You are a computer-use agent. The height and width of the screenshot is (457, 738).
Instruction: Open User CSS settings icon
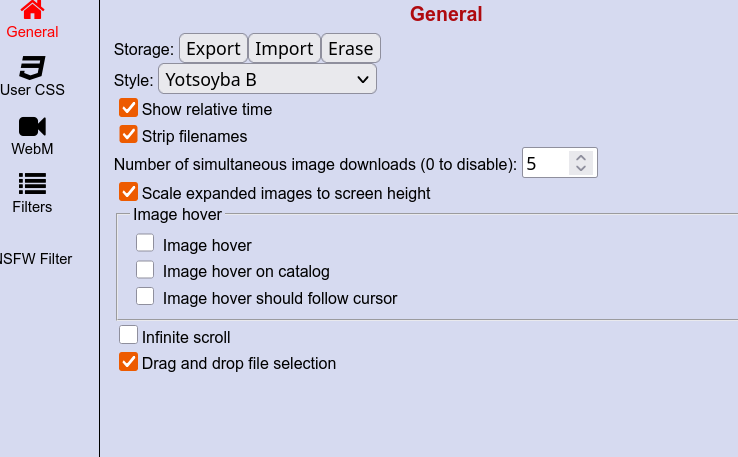[32, 69]
